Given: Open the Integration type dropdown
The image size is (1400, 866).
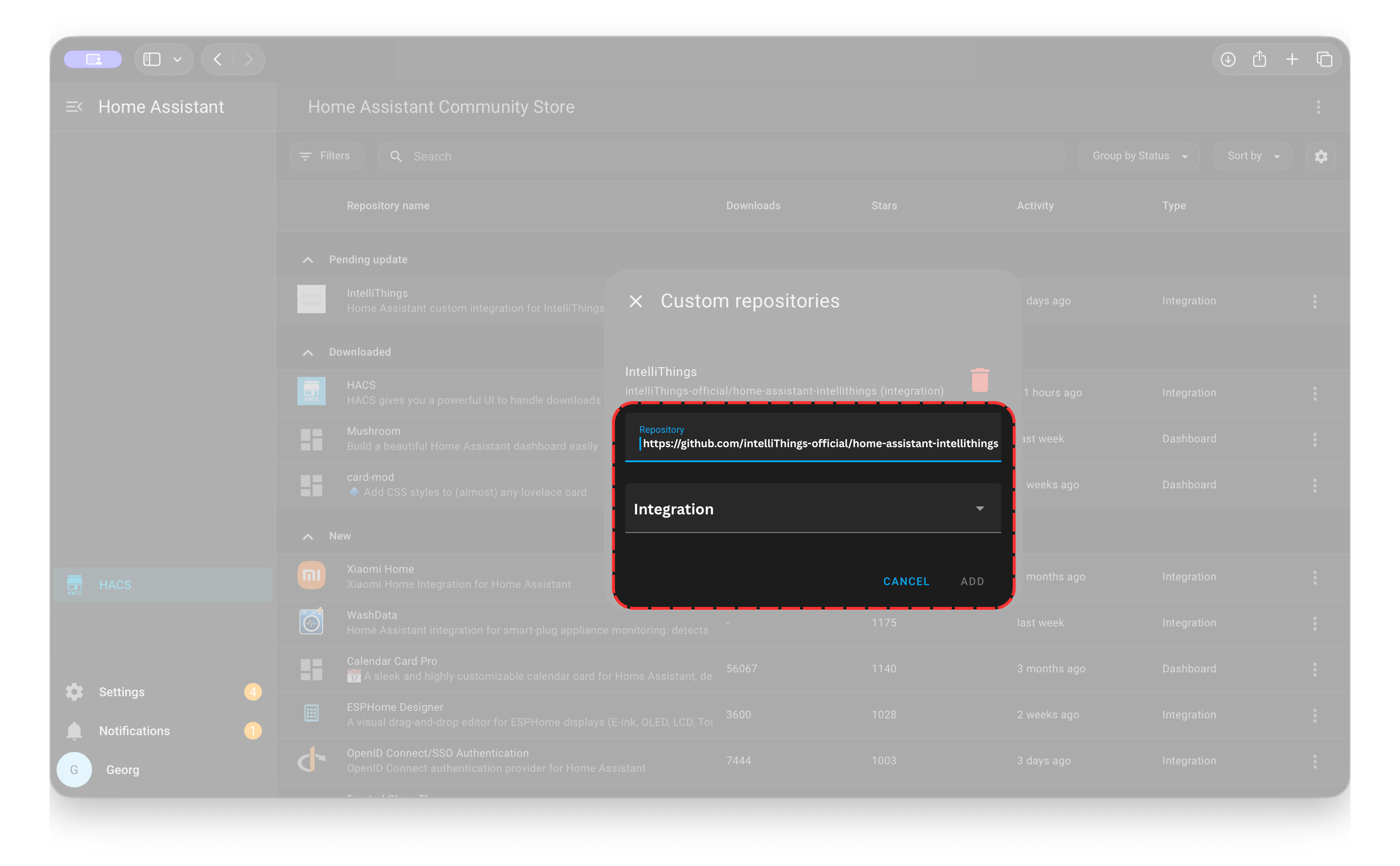Looking at the screenshot, I should 813,508.
